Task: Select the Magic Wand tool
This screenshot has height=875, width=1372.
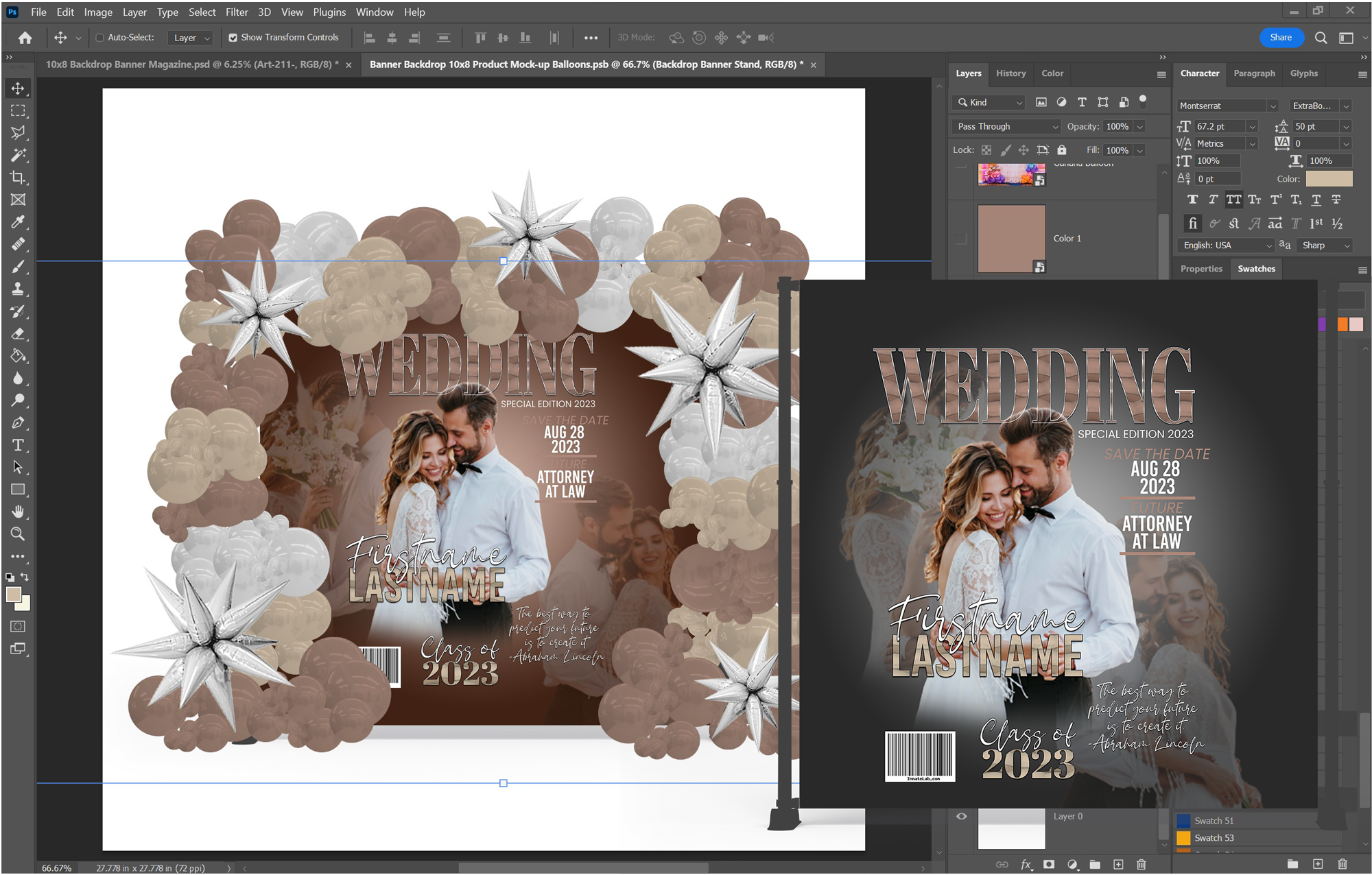Action: (x=18, y=155)
